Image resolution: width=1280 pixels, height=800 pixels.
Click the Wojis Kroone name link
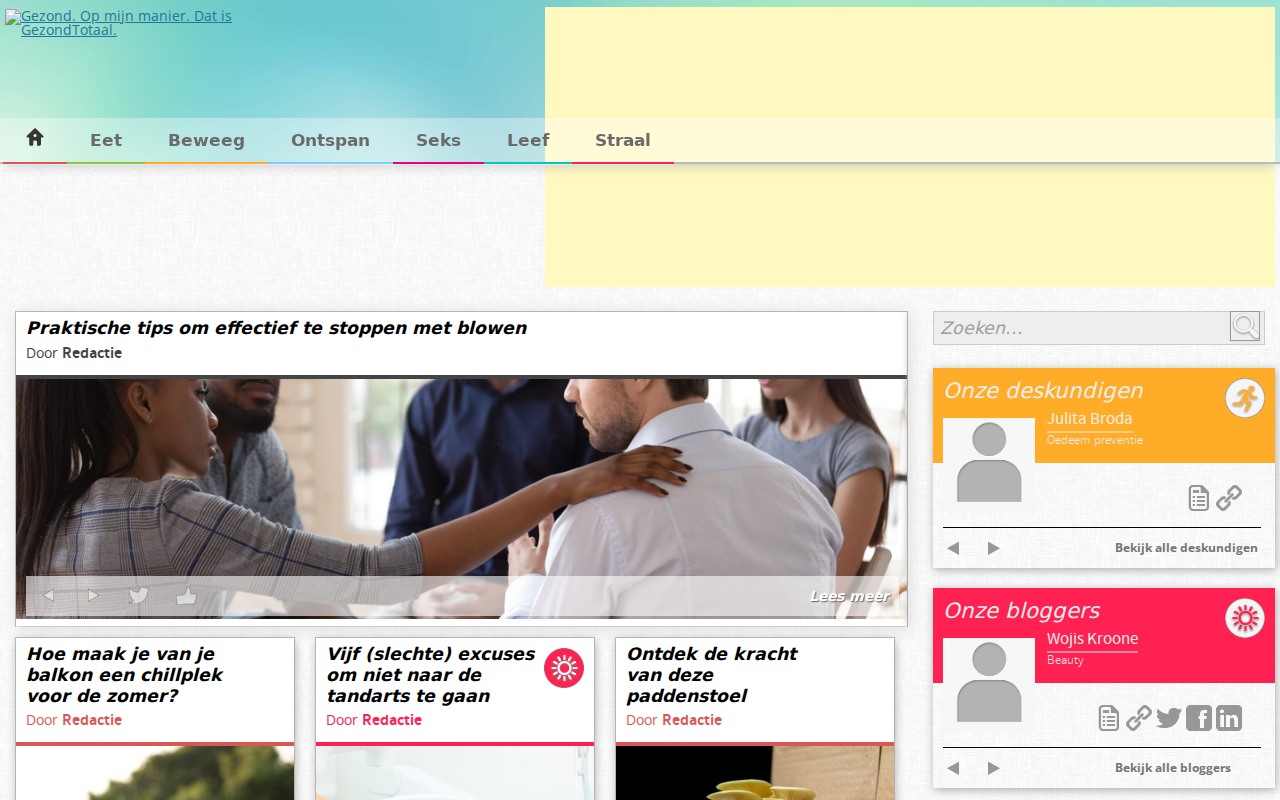1092,639
